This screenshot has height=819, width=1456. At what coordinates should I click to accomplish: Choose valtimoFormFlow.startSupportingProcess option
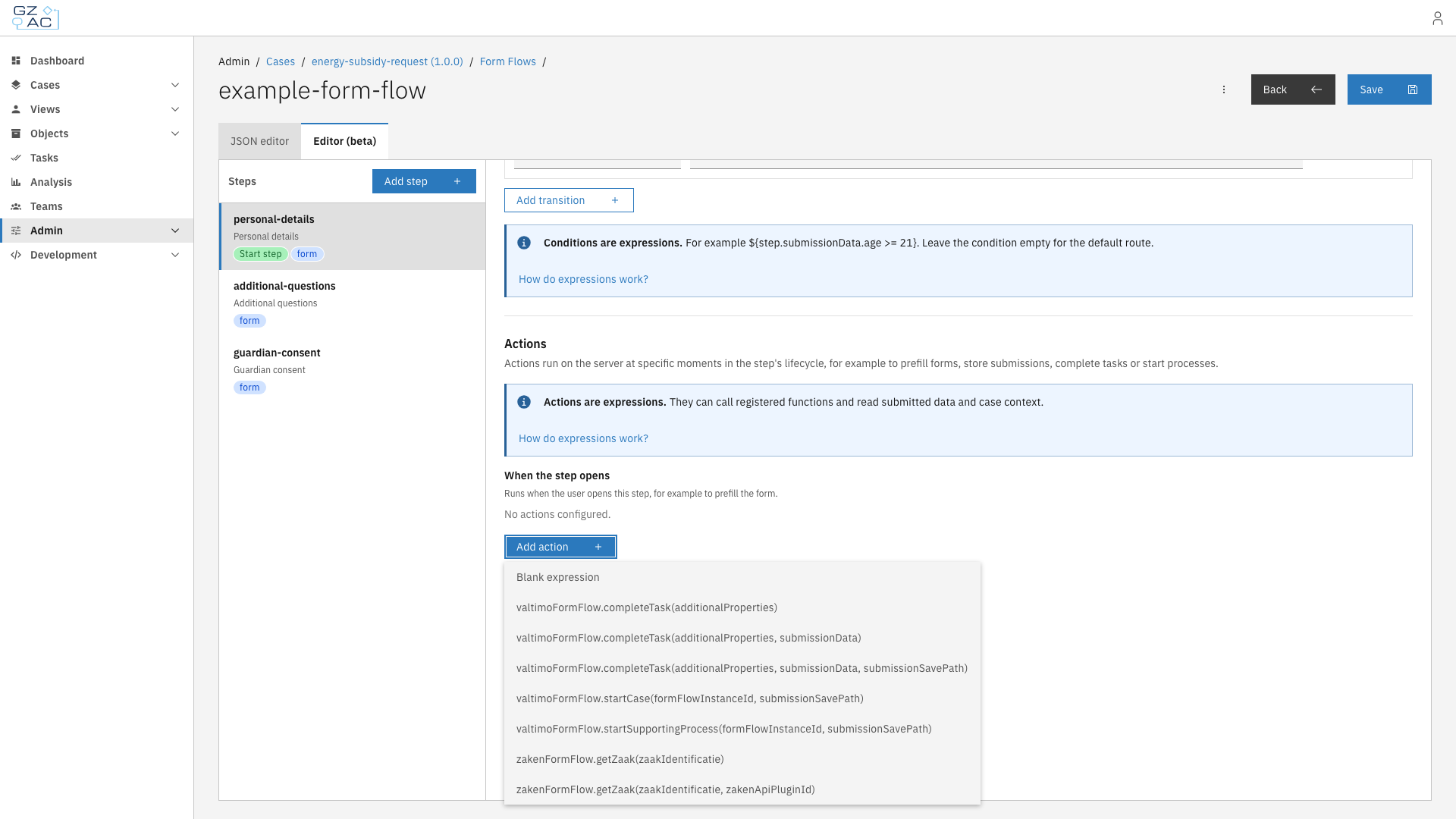[742, 729]
